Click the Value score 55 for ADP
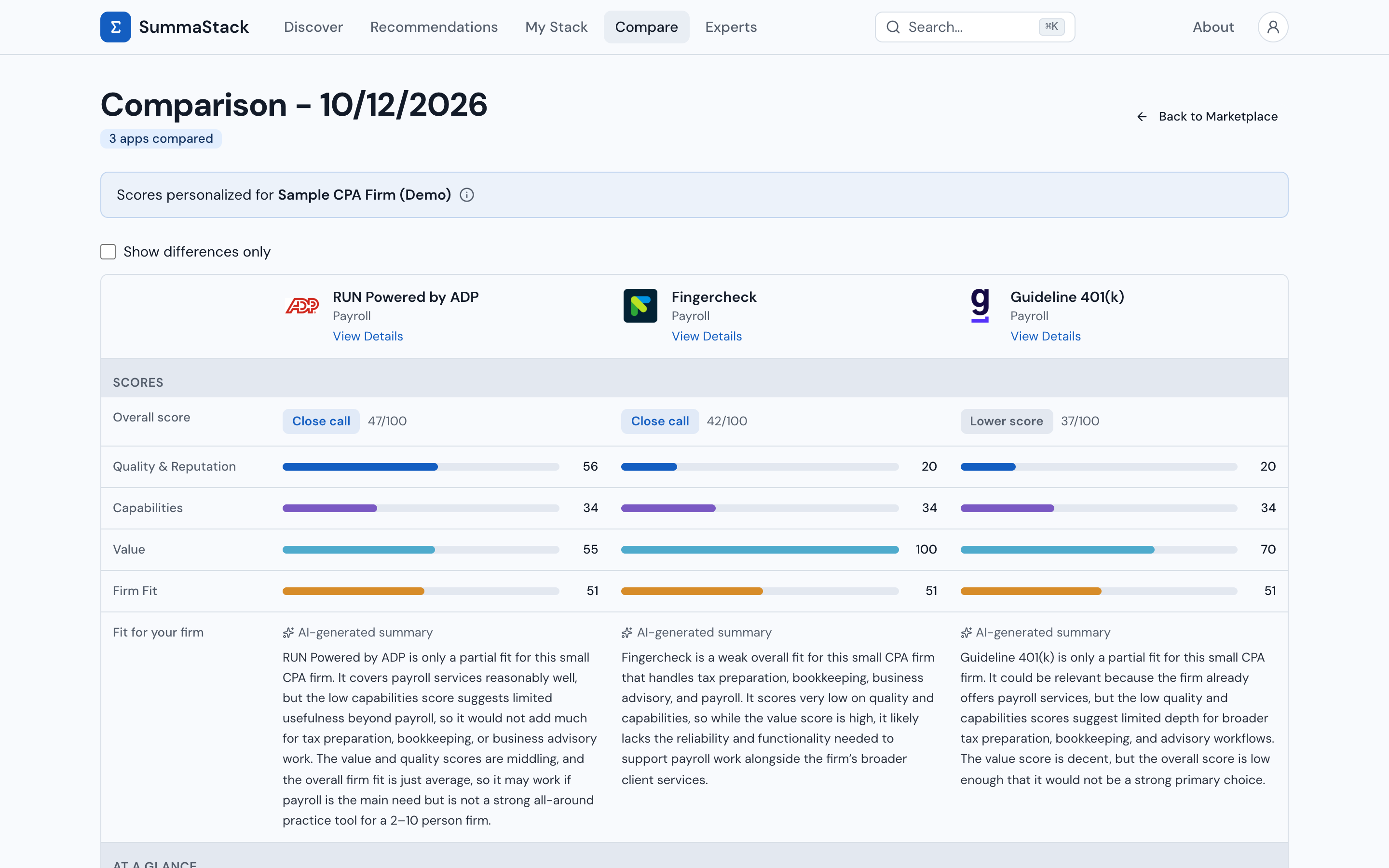Image resolution: width=1389 pixels, height=868 pixels. tap(590, 549)
